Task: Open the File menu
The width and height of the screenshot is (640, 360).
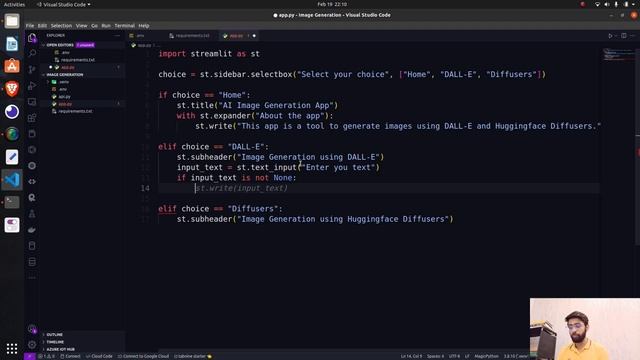Action: pyautogui.click(x=30, y=26)
